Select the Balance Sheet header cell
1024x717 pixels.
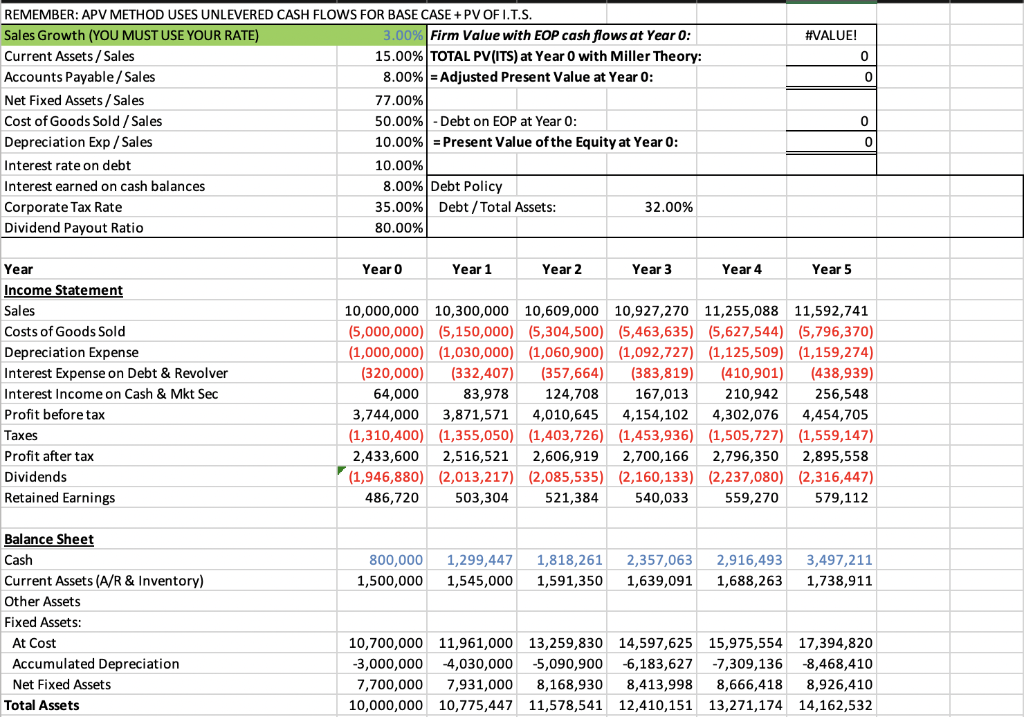pyautogui.click(x=49, y=539)
